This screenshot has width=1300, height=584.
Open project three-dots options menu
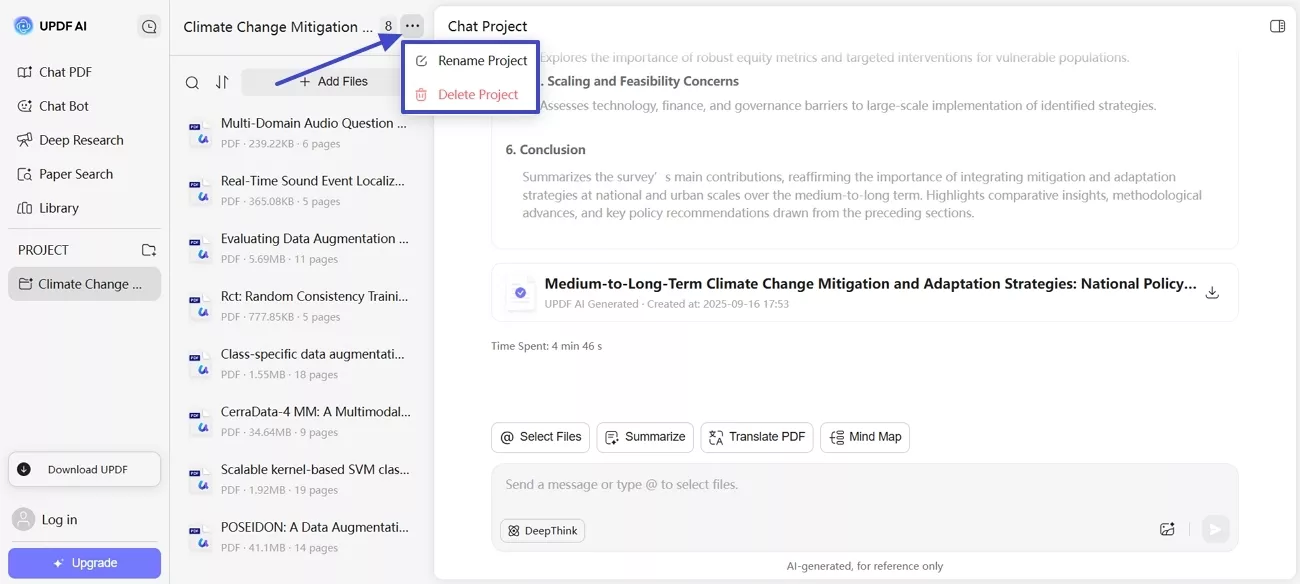(x=412, y=26)
